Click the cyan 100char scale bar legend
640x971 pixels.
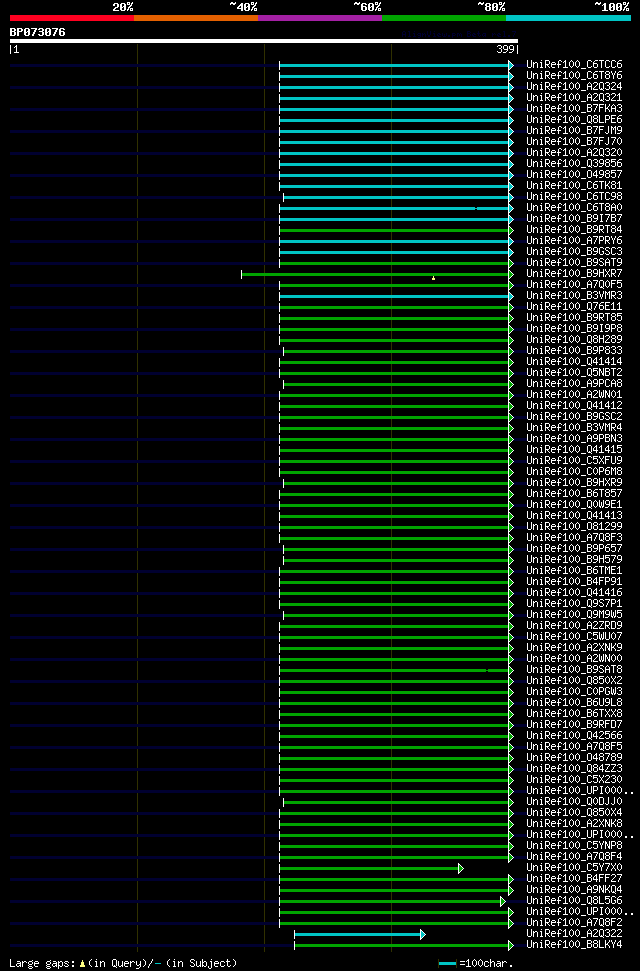point(447,964)
